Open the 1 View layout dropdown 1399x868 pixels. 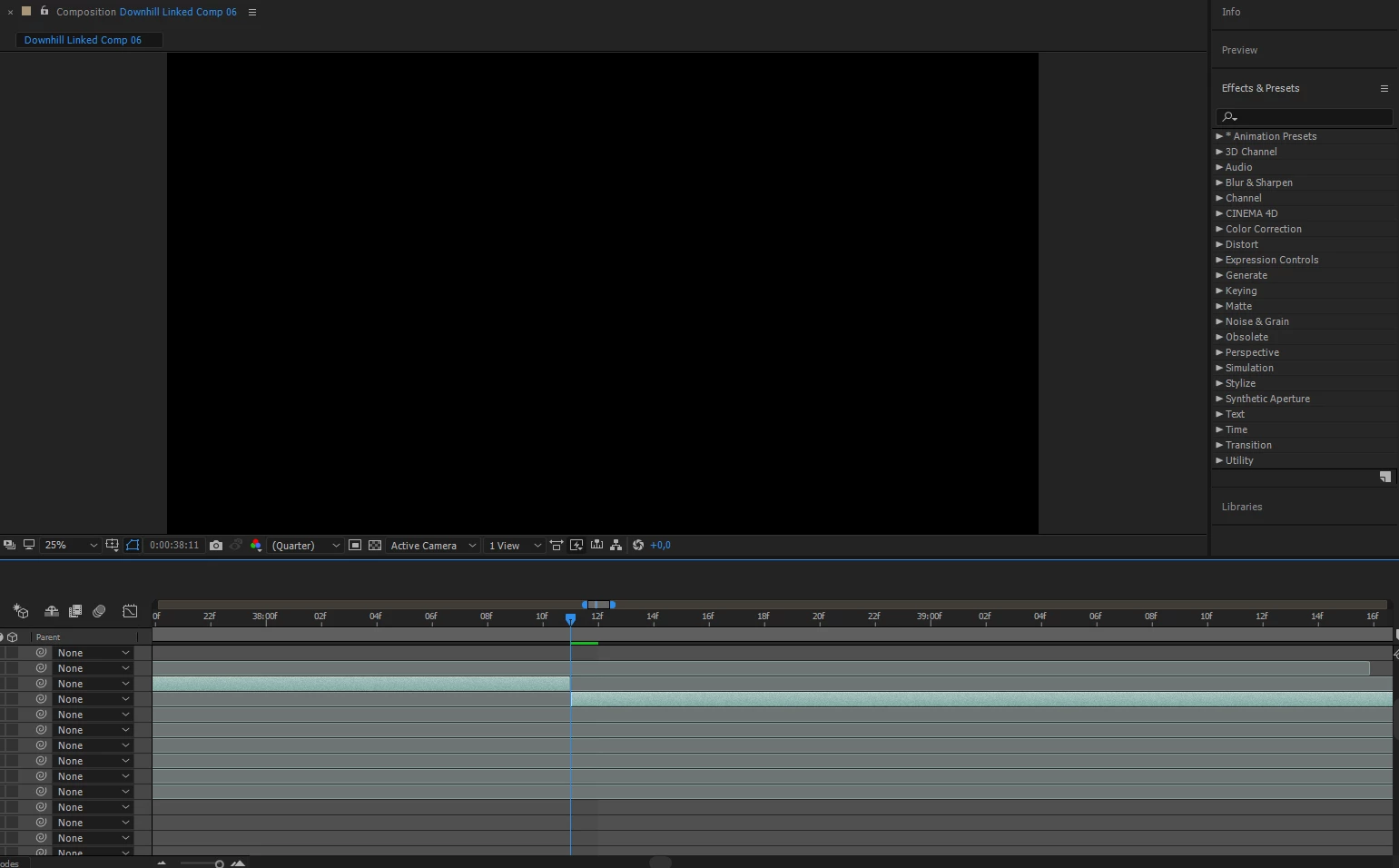coord(514,545)
